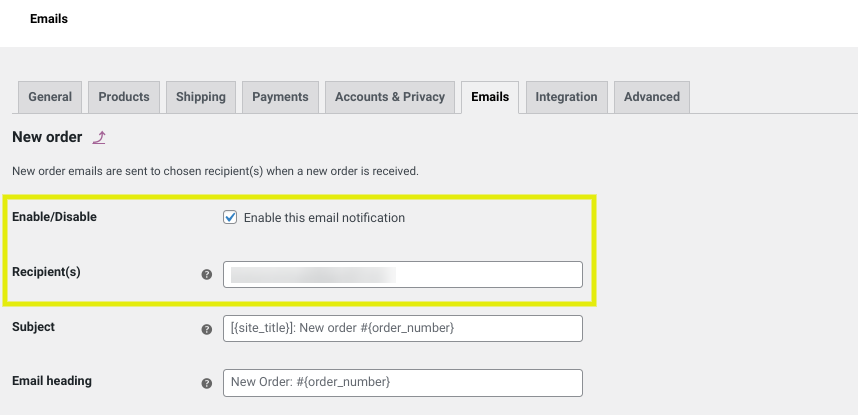Image resolution: width=858 pixels, height=415 pixels.
Task: Click the Subject field label
Action: [x=33, y=327]
